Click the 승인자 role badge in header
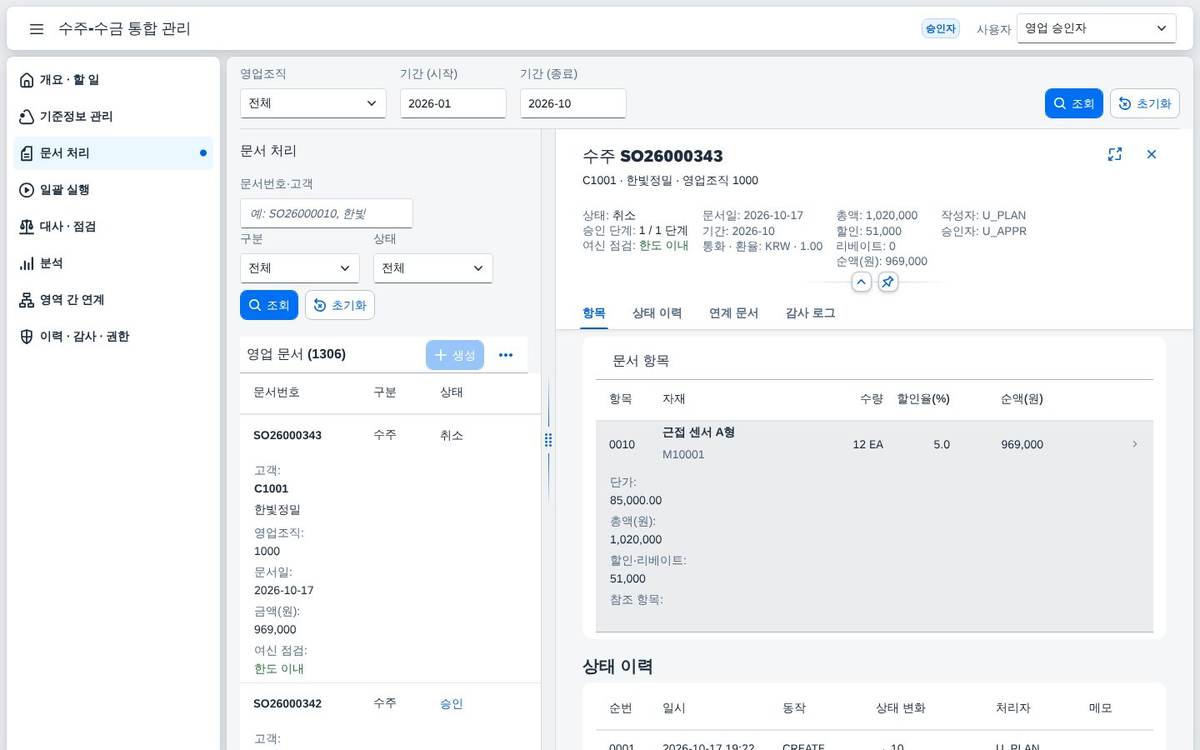Screen dimensions: 1200x750 940,29
